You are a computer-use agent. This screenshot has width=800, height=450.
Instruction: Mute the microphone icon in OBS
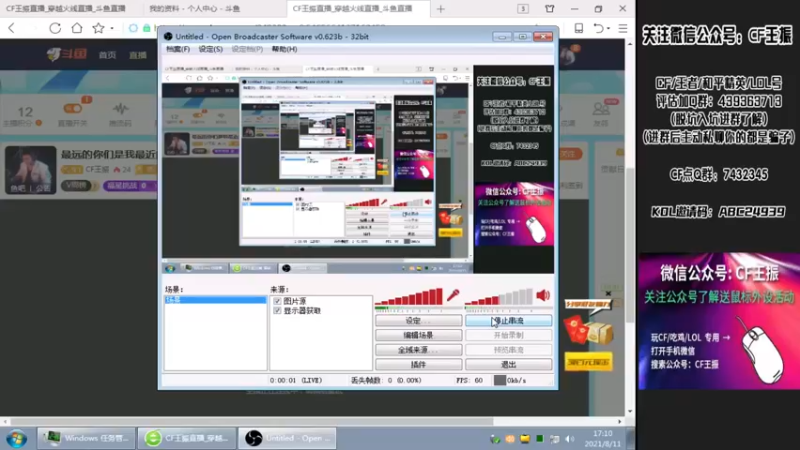tap(453, 295)
